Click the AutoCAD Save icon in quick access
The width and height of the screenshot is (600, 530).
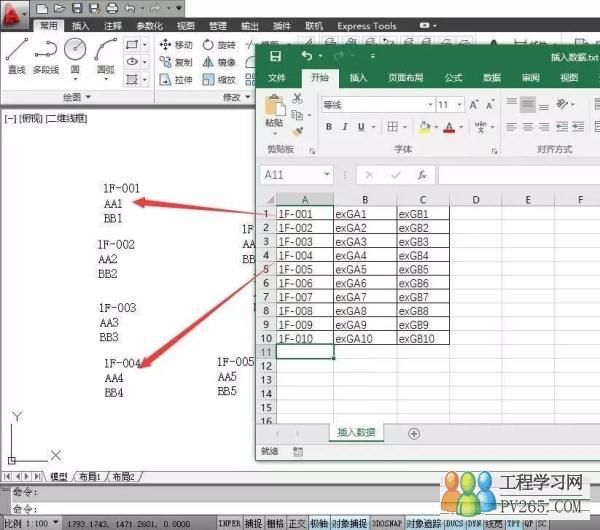[77, 8]
